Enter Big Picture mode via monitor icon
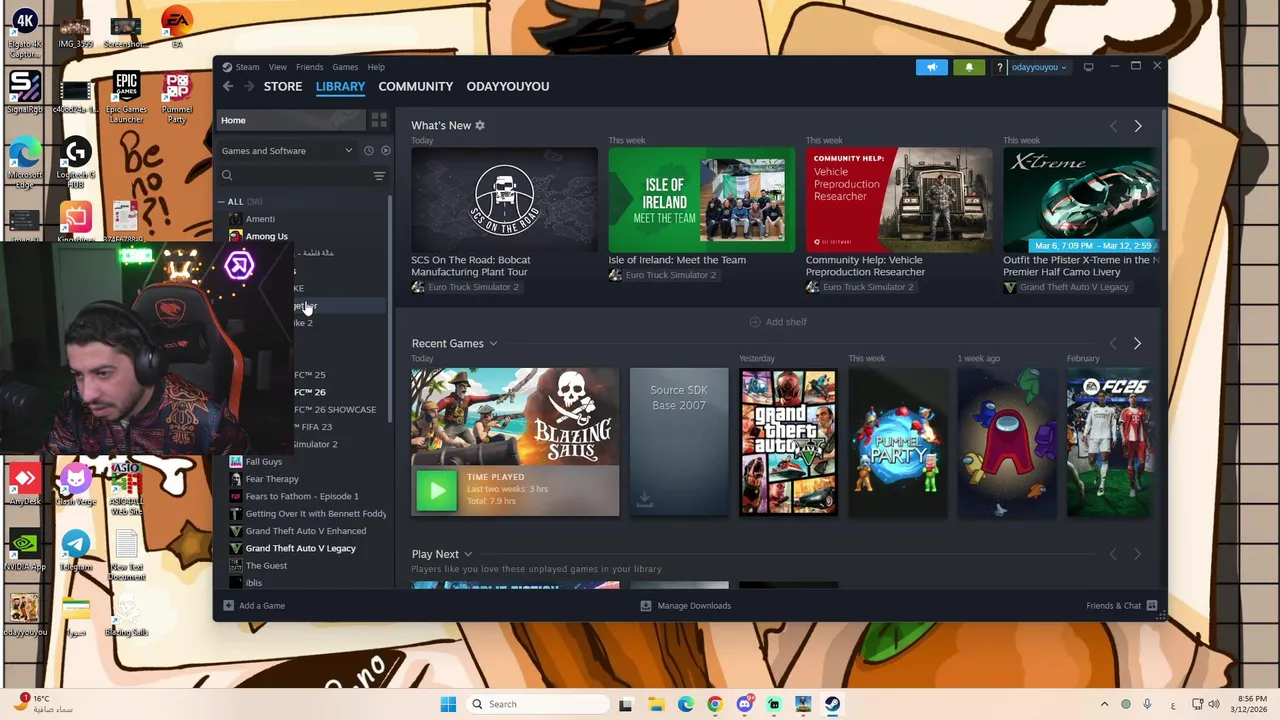 point(1088,67)
